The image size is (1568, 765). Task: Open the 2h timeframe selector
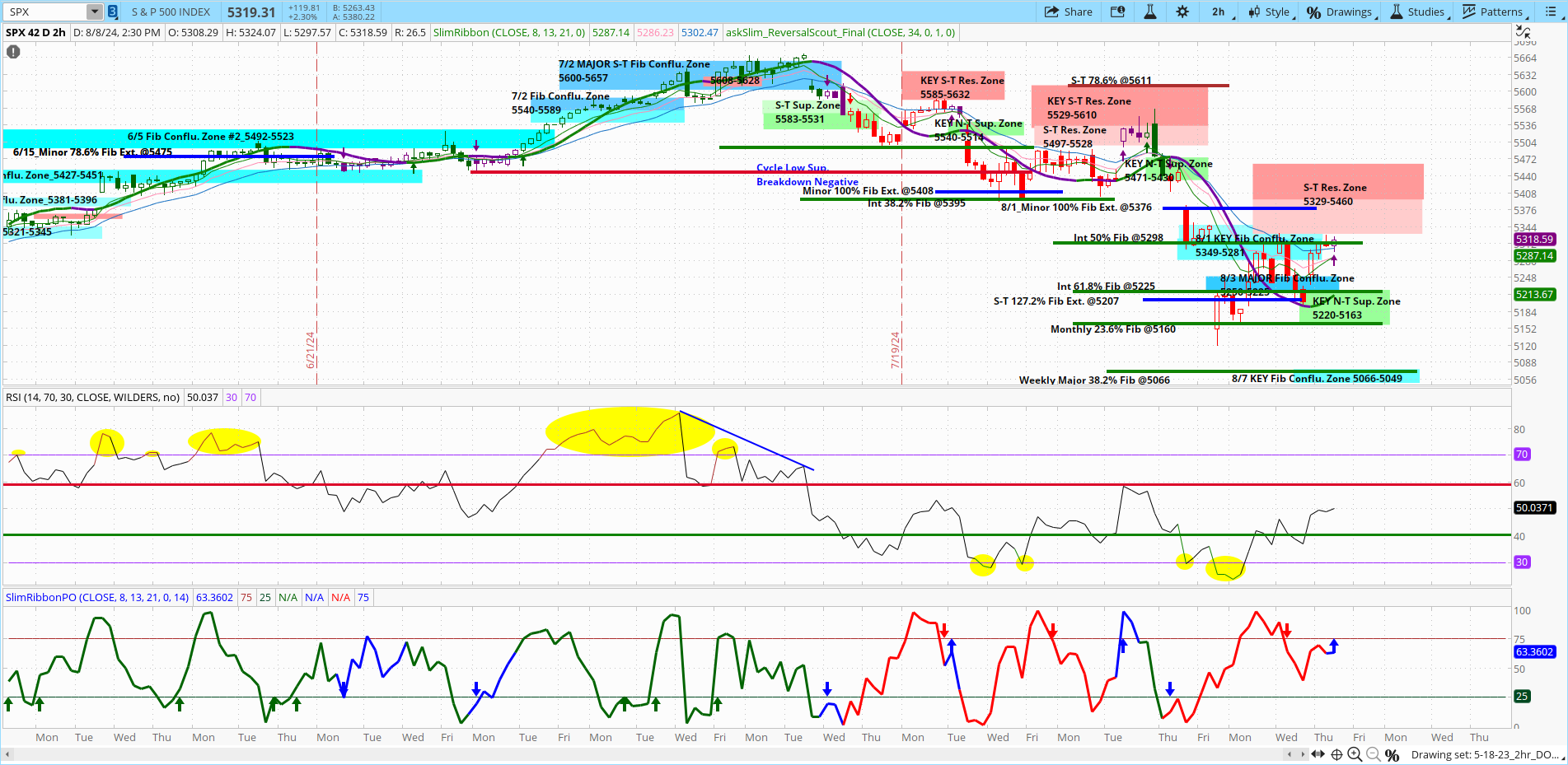1219,12
